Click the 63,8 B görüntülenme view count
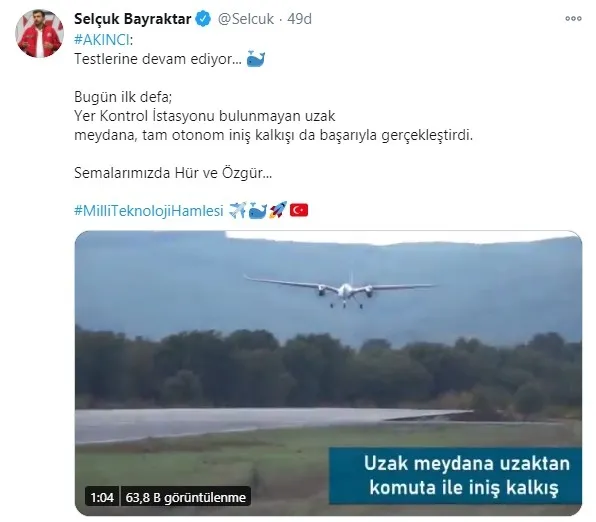596x522 pixels. point(185,497)
